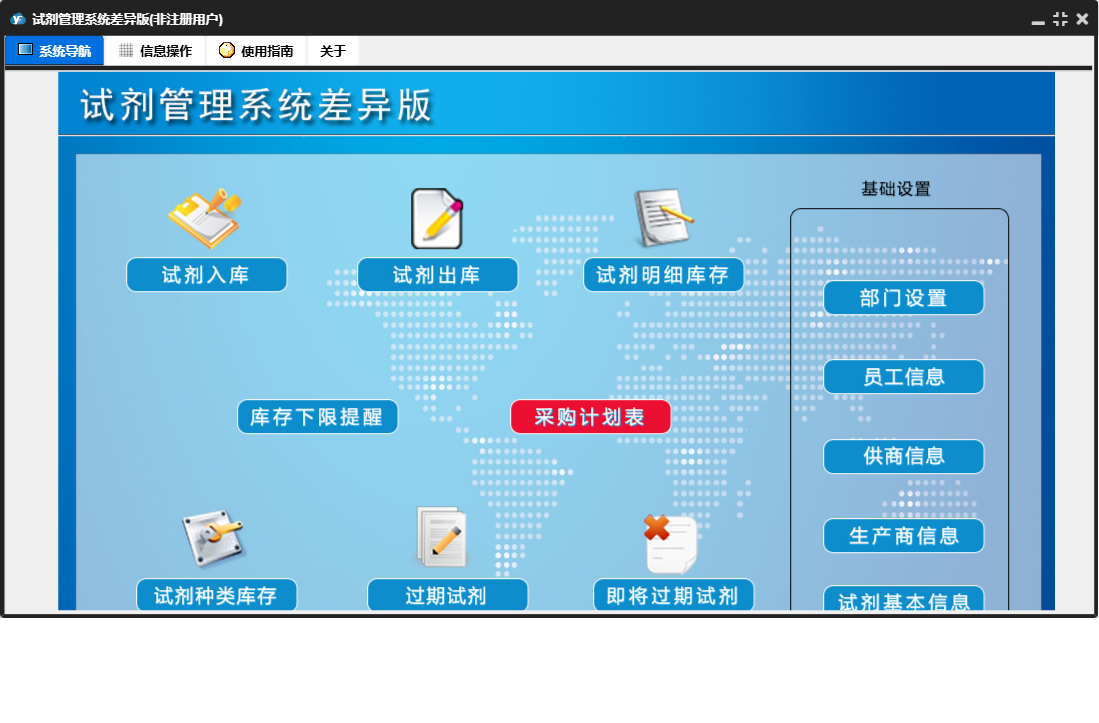Close the 试剂管理系统 window
This screenshot has height=723, width=1099.
(1082, 19)
